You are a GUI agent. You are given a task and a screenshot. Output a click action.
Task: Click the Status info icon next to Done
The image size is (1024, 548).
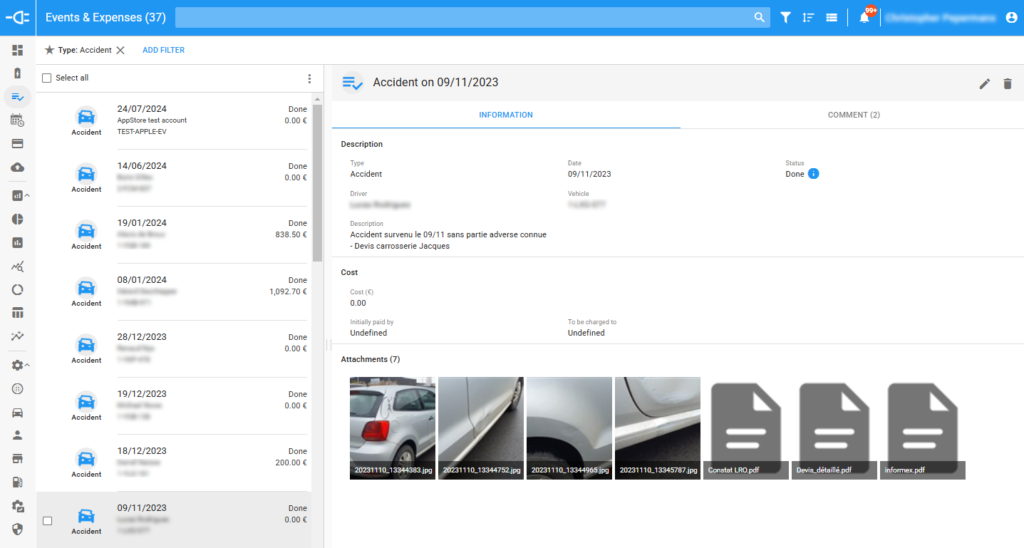pyautogui.click(x=813, y=174)
